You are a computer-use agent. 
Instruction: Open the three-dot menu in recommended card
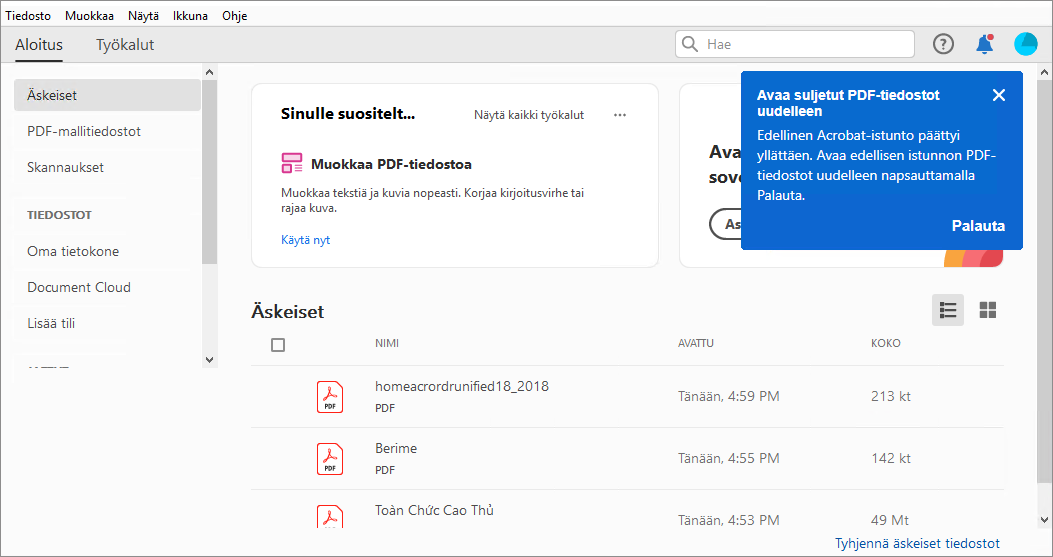coord(620,115)
